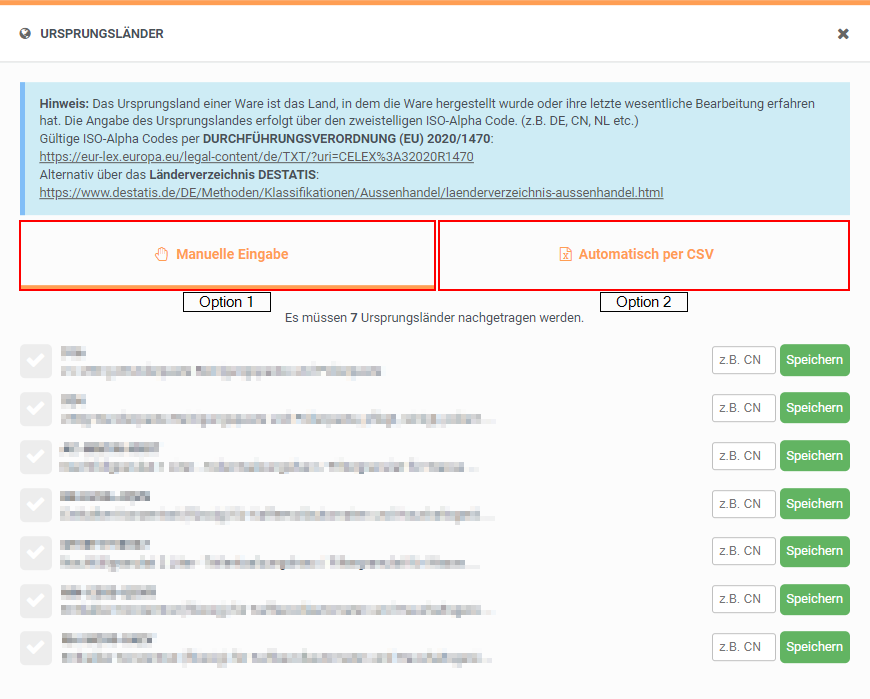Focus the country code field in first row
This screenshot has height=699, width=870.
[x=743, y=360]
